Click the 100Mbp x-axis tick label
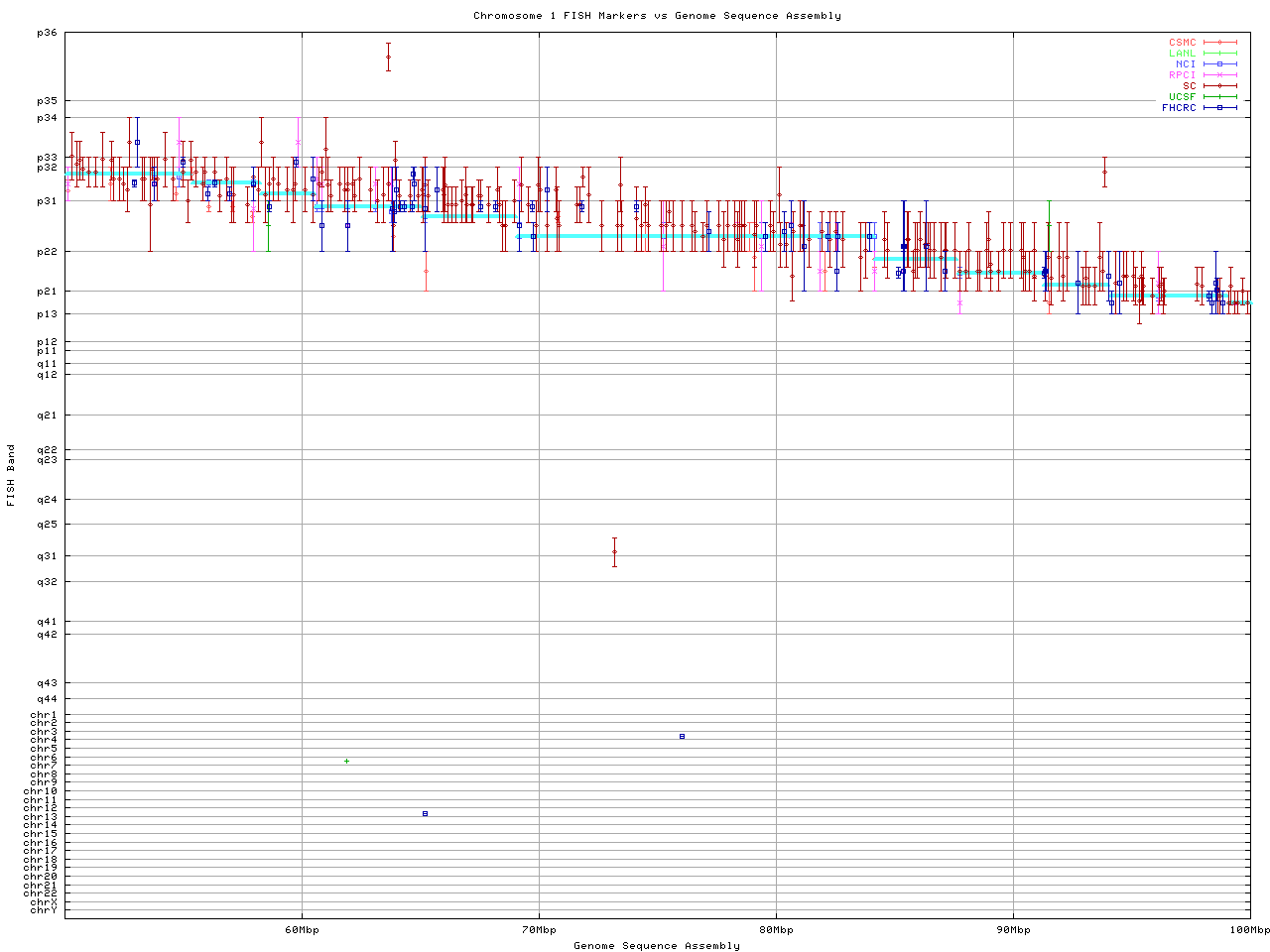Image resolution: width=1270 pixels, height=952 pixels. 1249,930
